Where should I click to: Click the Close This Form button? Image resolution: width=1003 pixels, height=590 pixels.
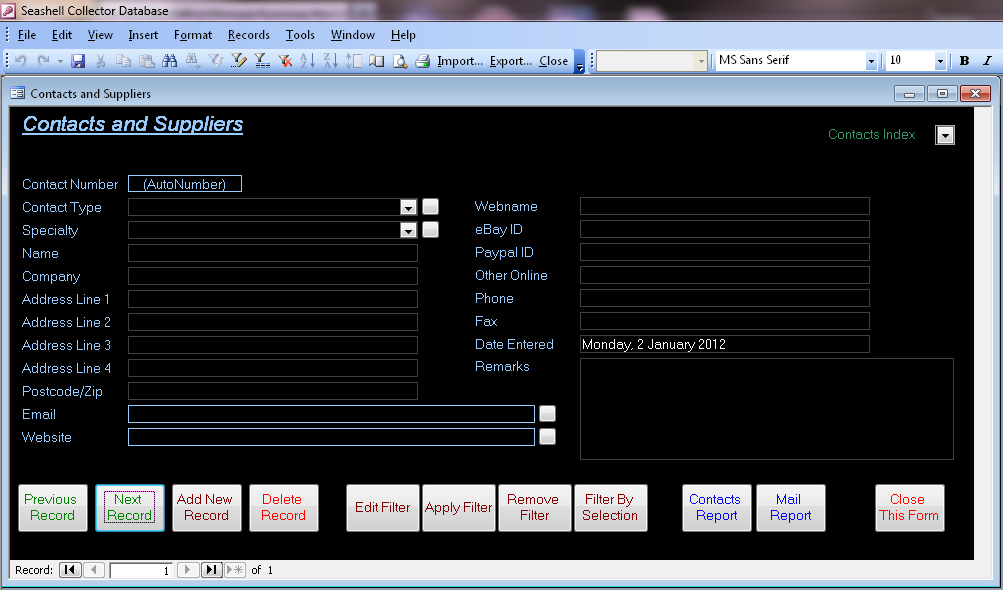tap(910, 507)
